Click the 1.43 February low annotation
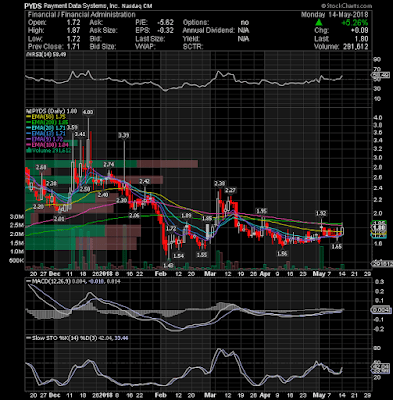 click(169, 265)
